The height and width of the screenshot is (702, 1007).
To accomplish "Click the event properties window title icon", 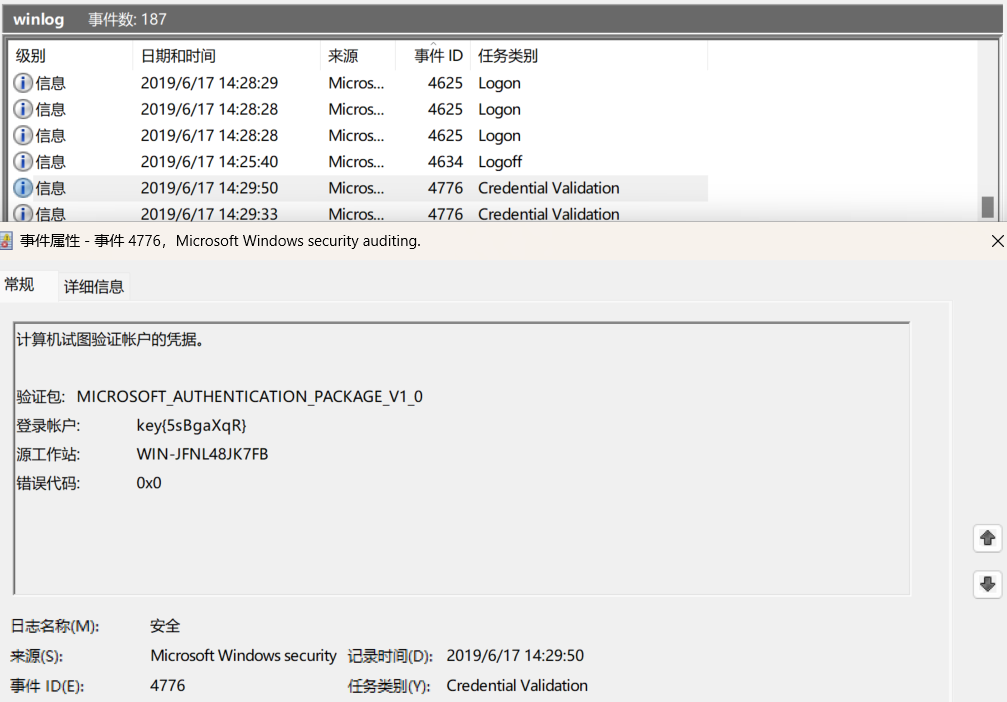I will (x=6, y=241).
